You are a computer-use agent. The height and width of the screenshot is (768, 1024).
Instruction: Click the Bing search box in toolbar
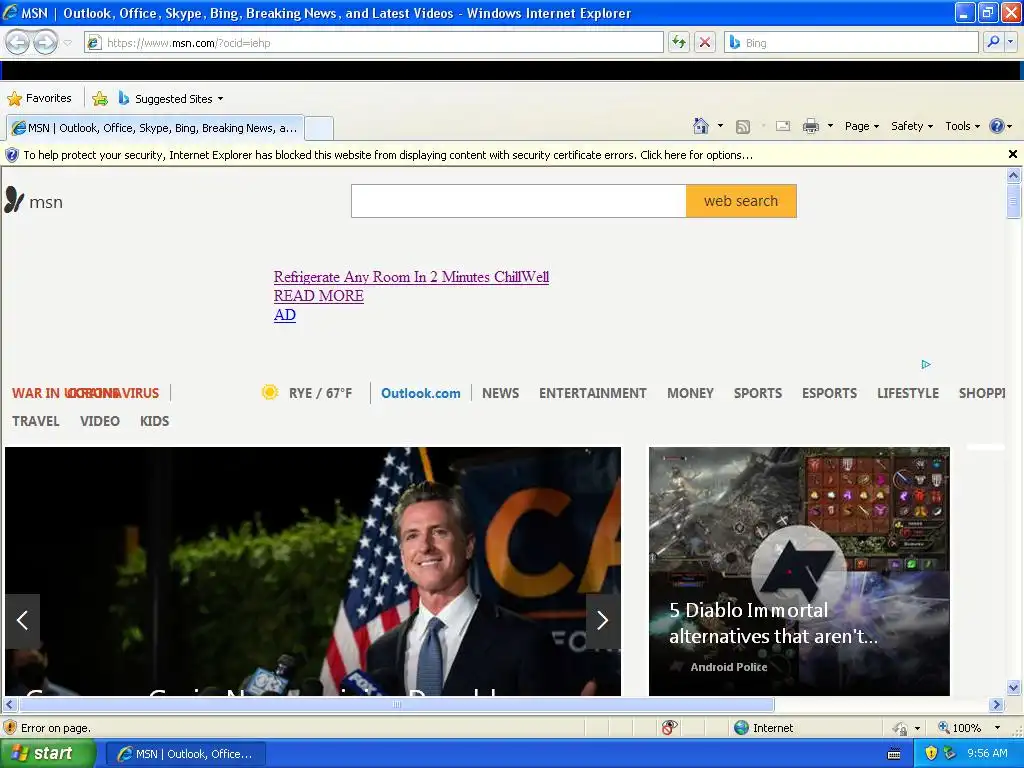coord(852,42)
